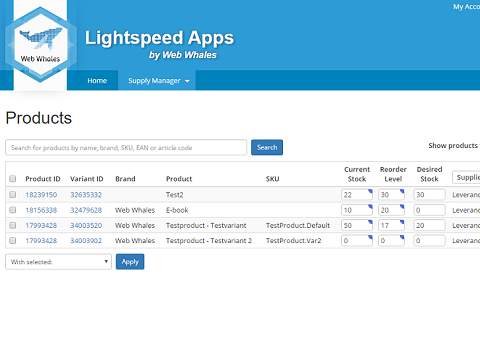Click the SKU column header
Screen dimensions: 480x360
(x=272, y=179)
